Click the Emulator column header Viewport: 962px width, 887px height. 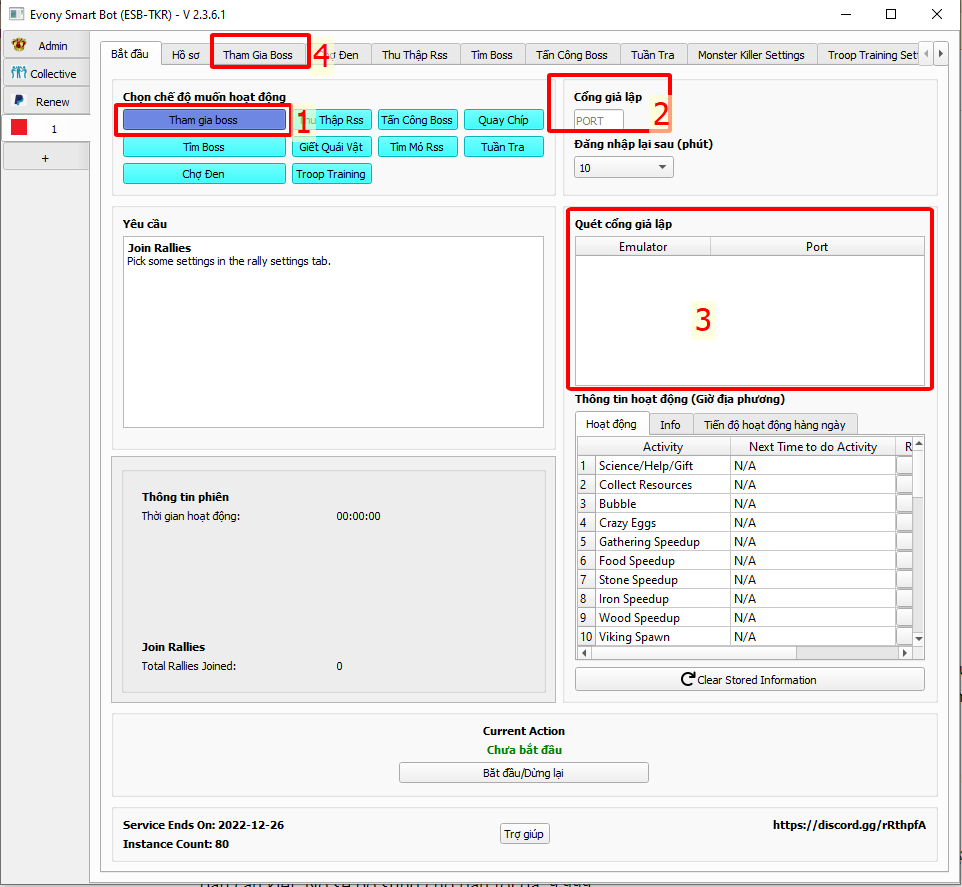[642, 247]
